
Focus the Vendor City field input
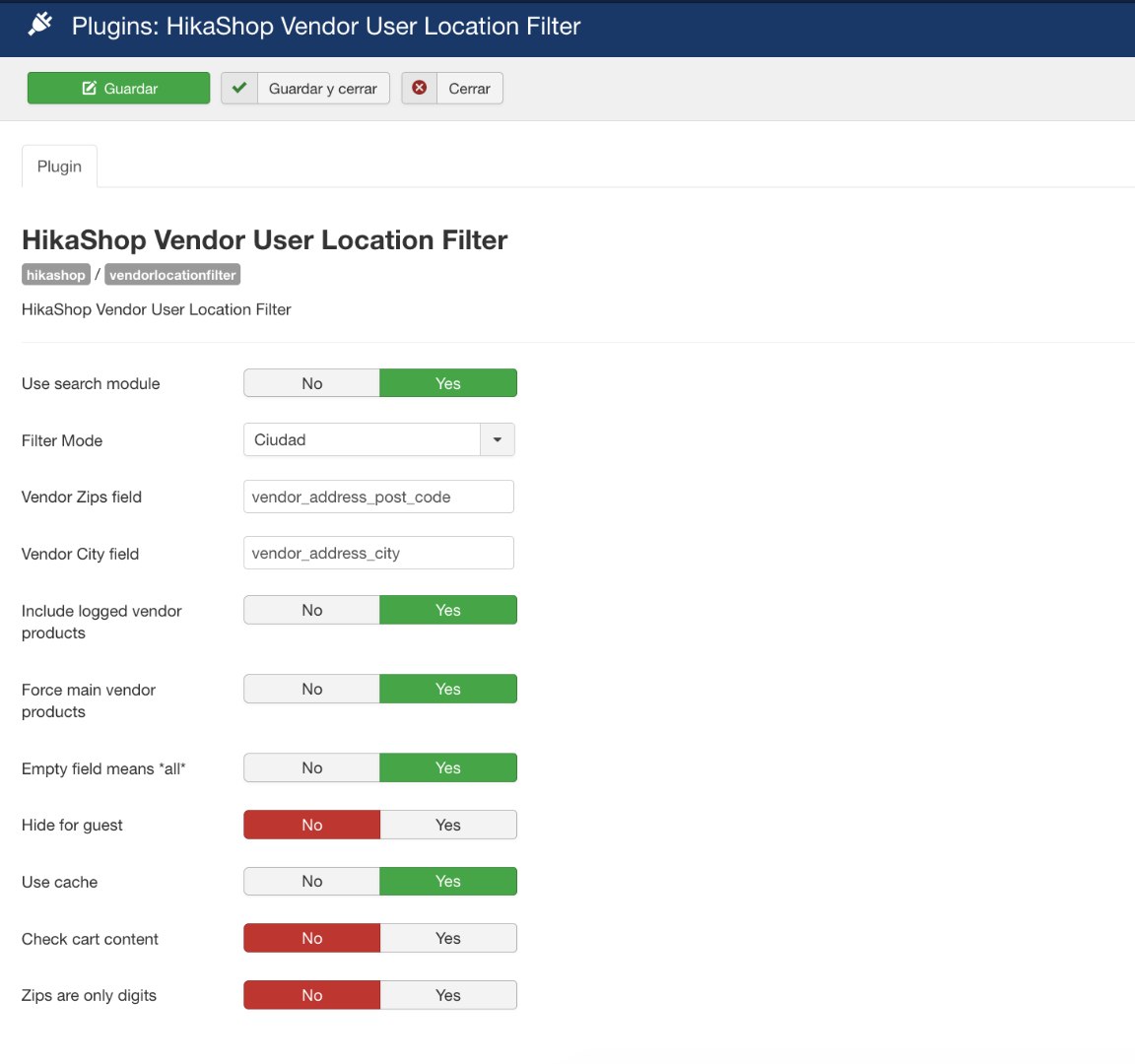(378, 553)
